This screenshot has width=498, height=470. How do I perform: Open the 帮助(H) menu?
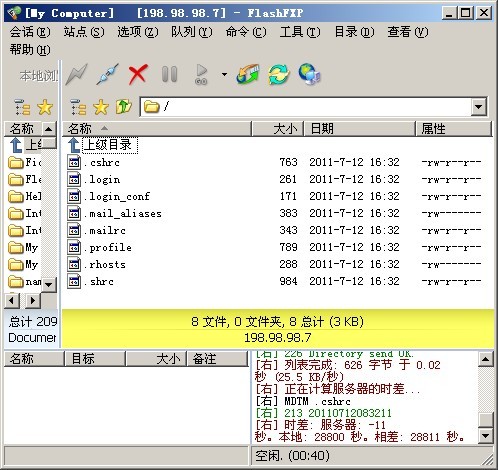[30, 50]
